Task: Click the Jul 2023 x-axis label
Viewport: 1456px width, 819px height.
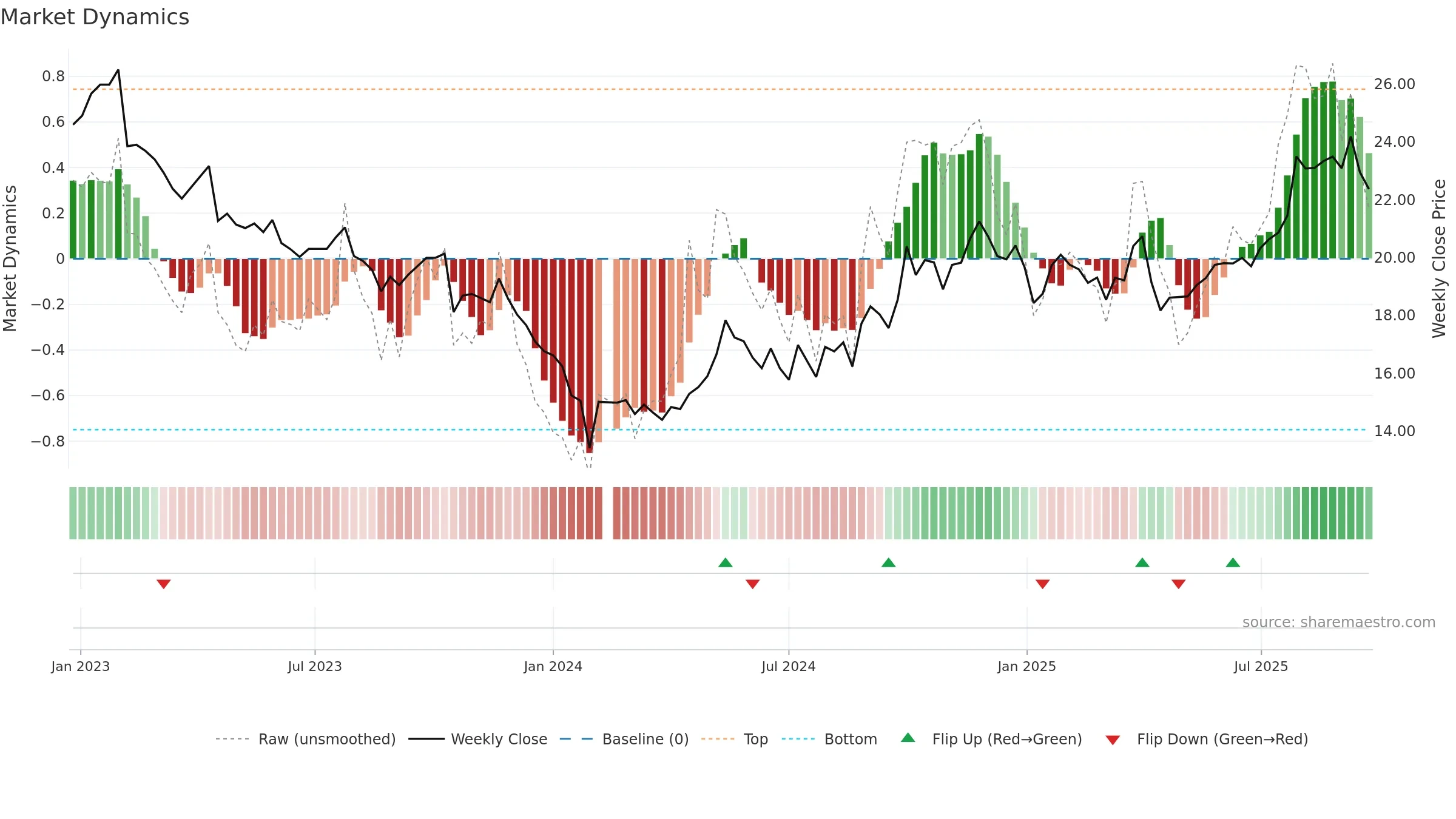Action: (x=315, y=666)
